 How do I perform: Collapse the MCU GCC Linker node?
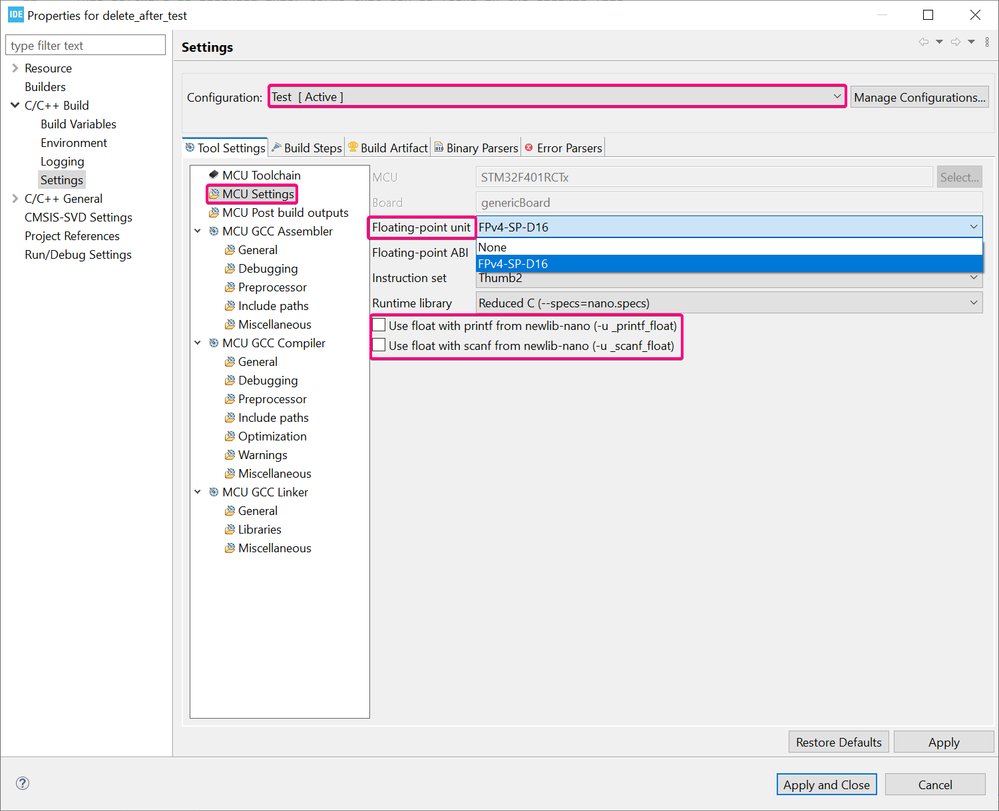click(198, 492)
